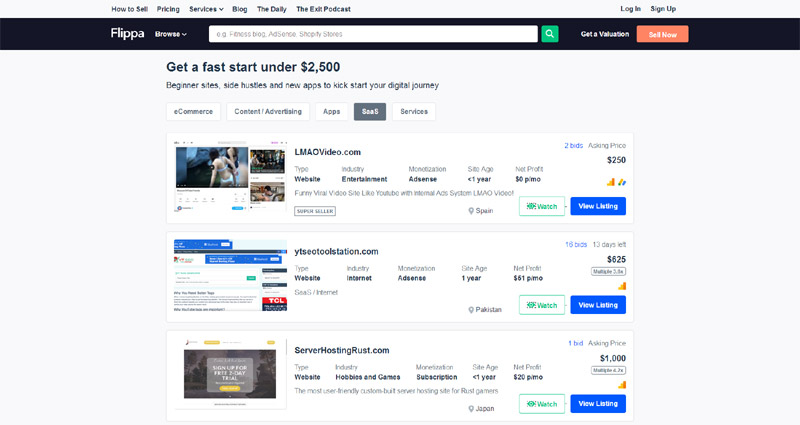The image size is (800, 425).
Task: Click the 1 bid link
Action: pos(576,343)
